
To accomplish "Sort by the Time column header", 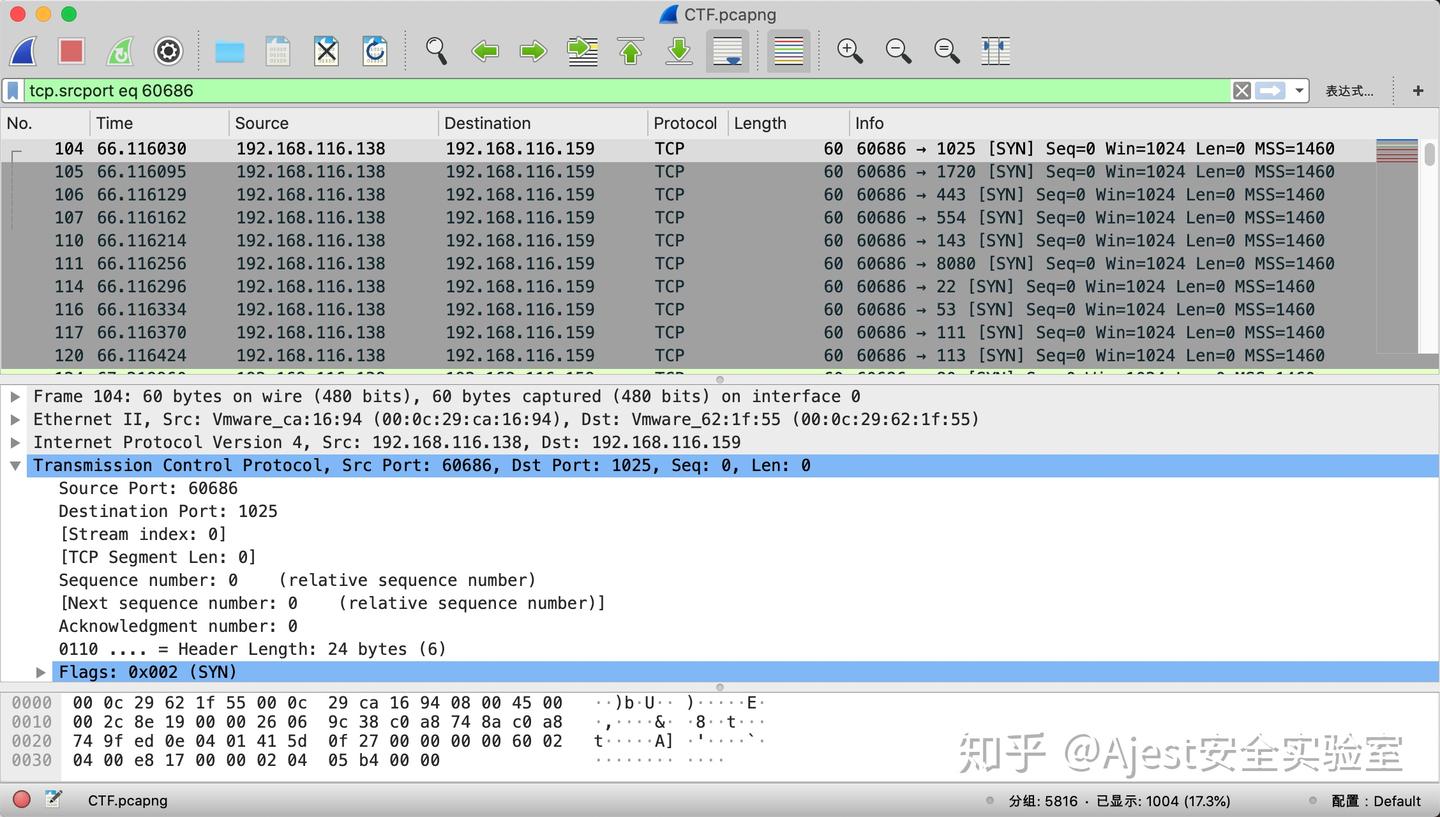I will (159, 123).
